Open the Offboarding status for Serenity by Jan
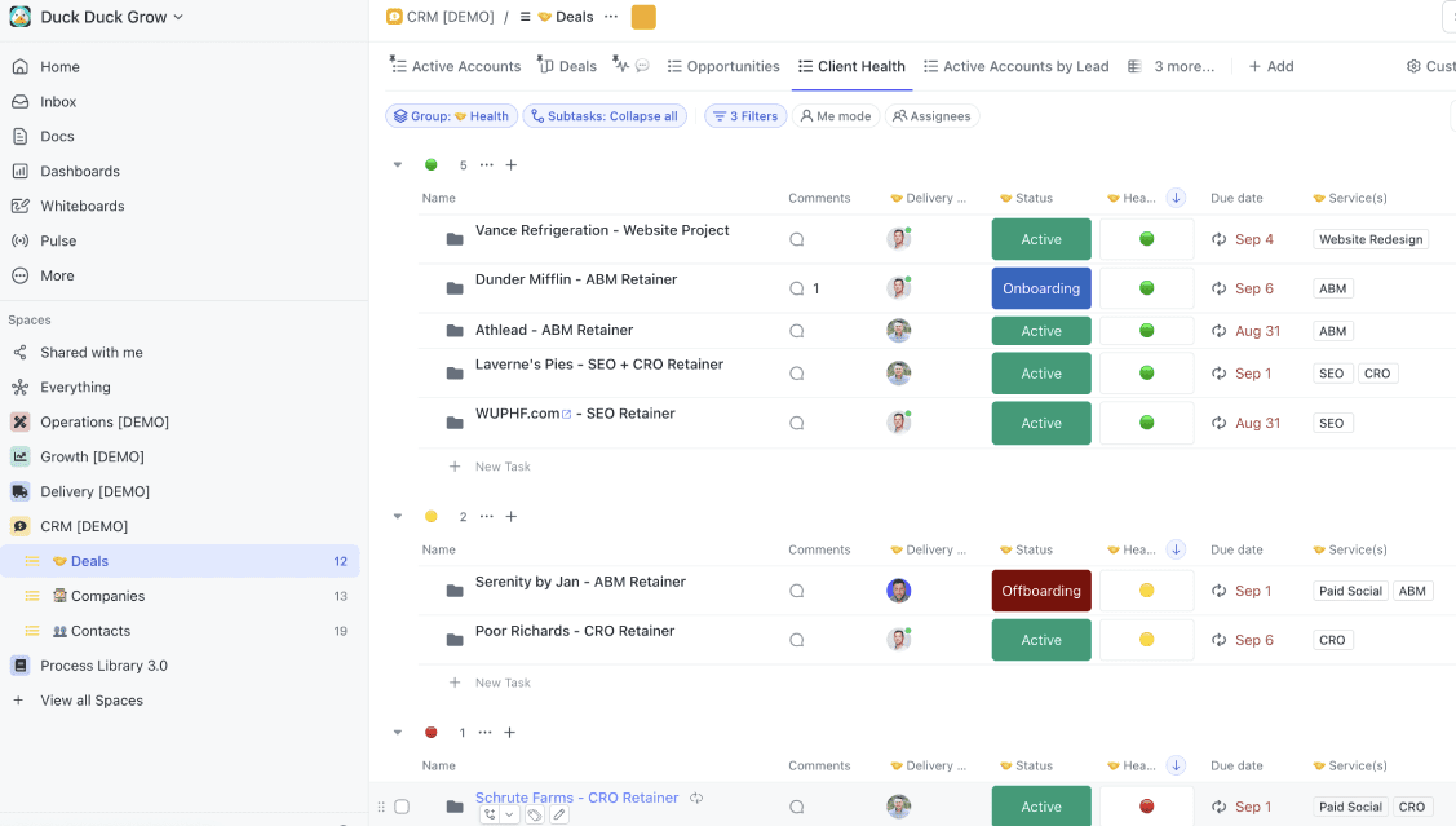This screenshot has width=1456, height=826. tap(1041, 591)
